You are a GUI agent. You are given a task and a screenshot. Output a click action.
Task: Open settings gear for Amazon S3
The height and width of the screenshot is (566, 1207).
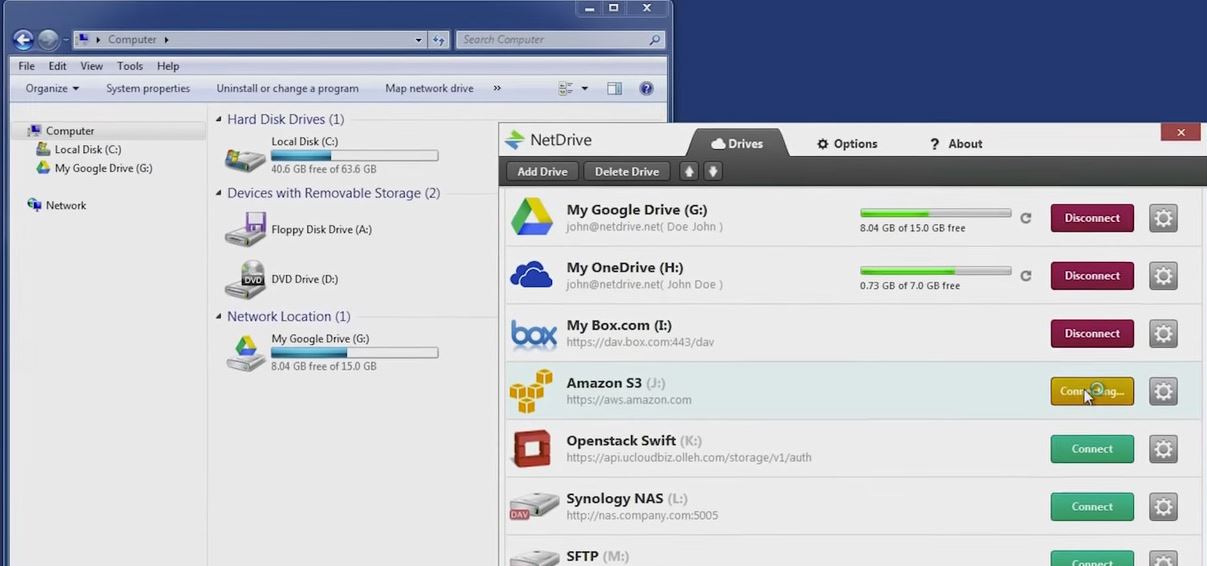tap(1163, 391)
